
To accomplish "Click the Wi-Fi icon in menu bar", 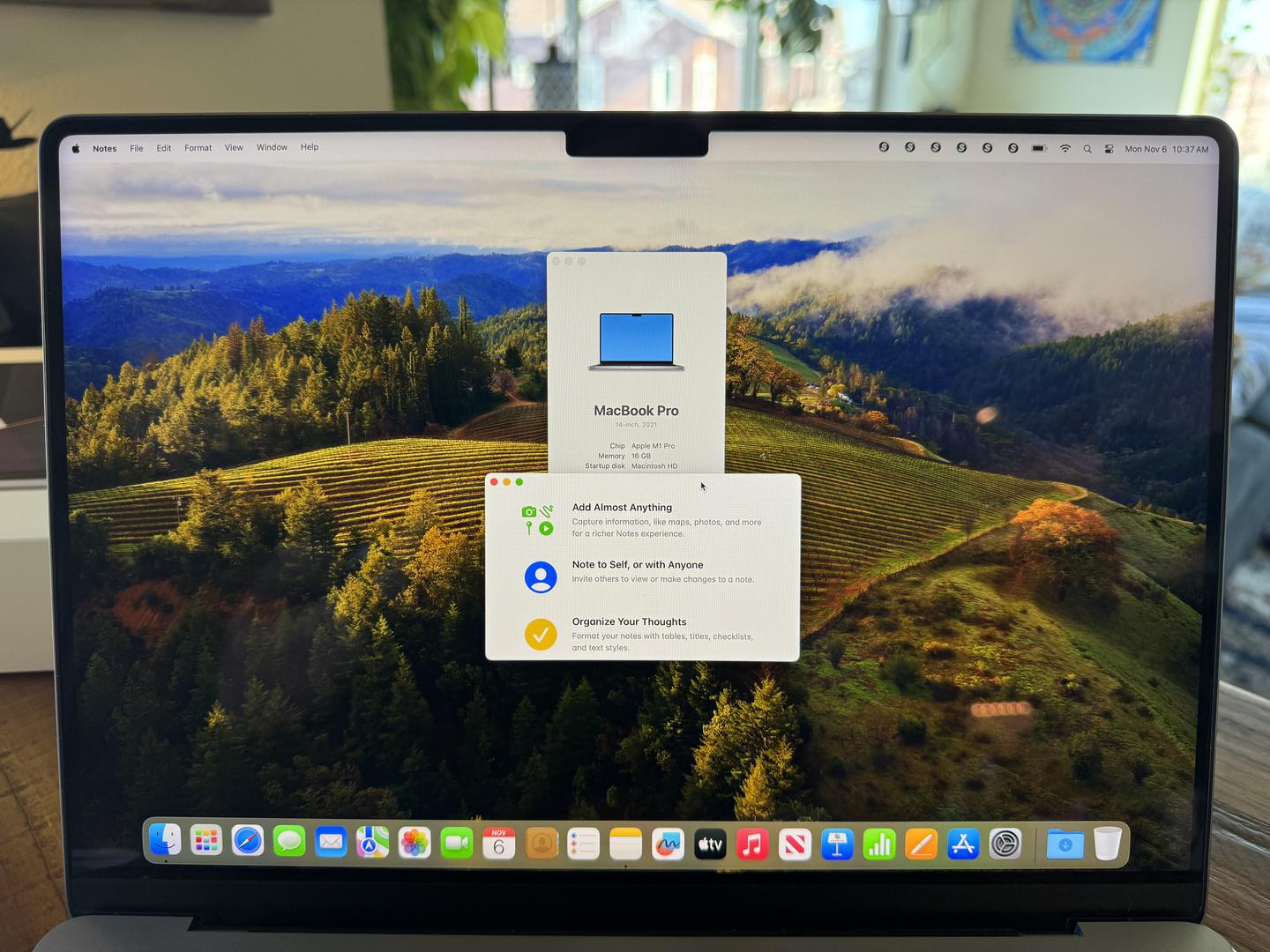I will point(1065,148).
